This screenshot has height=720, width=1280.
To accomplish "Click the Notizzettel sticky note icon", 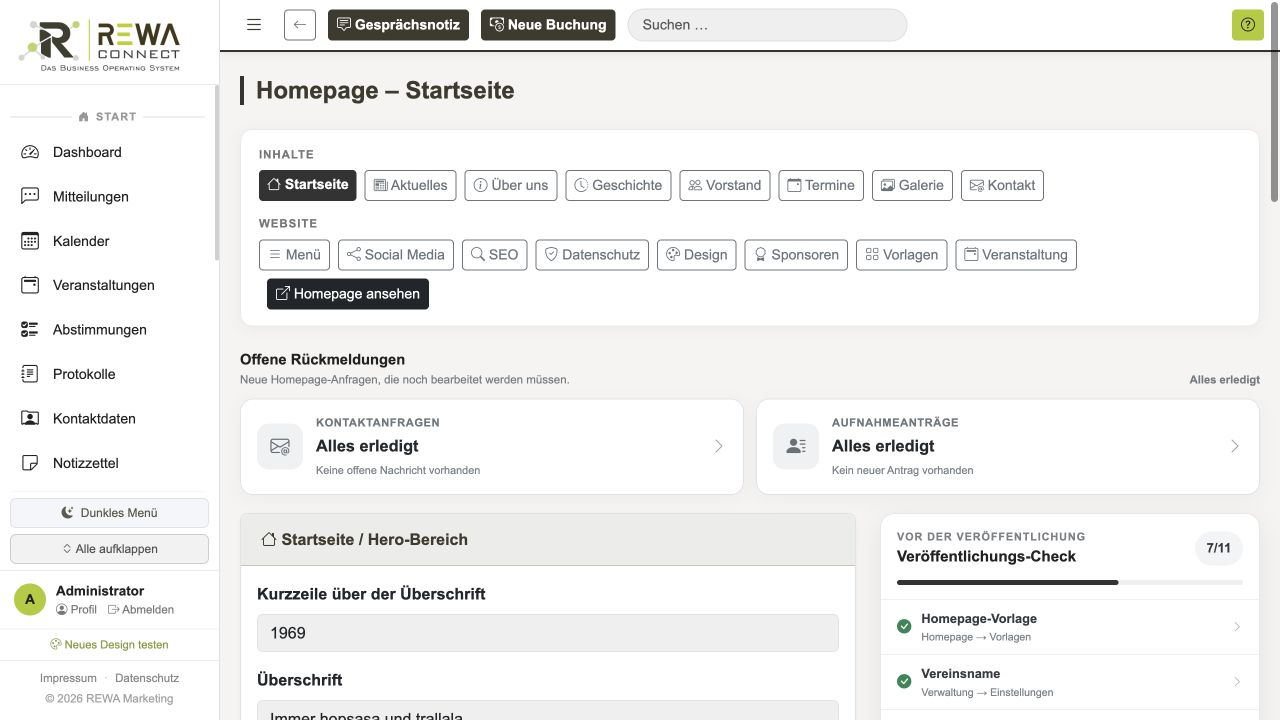I will coord(30,463).
